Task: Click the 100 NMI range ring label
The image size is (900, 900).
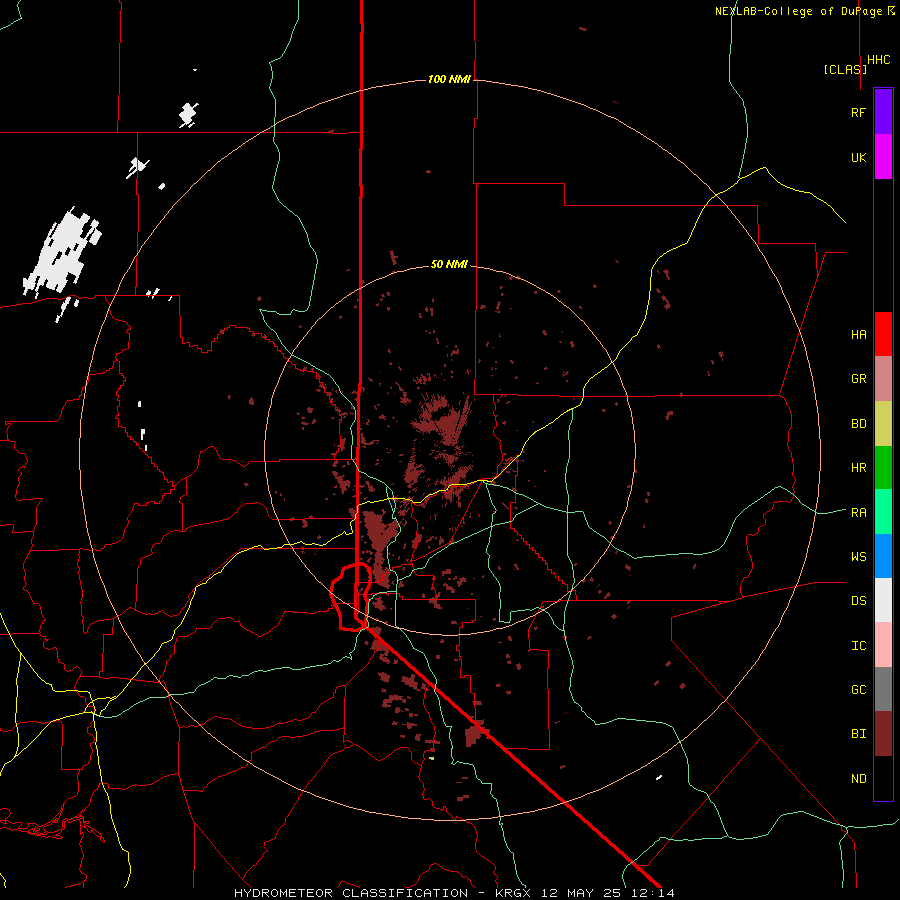Action: coord(449,79)
